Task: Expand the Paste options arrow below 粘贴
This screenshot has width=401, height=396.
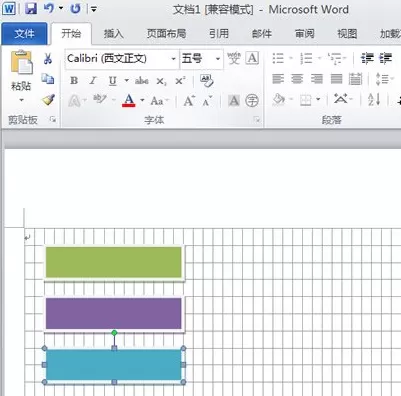Action: point(22,100)
